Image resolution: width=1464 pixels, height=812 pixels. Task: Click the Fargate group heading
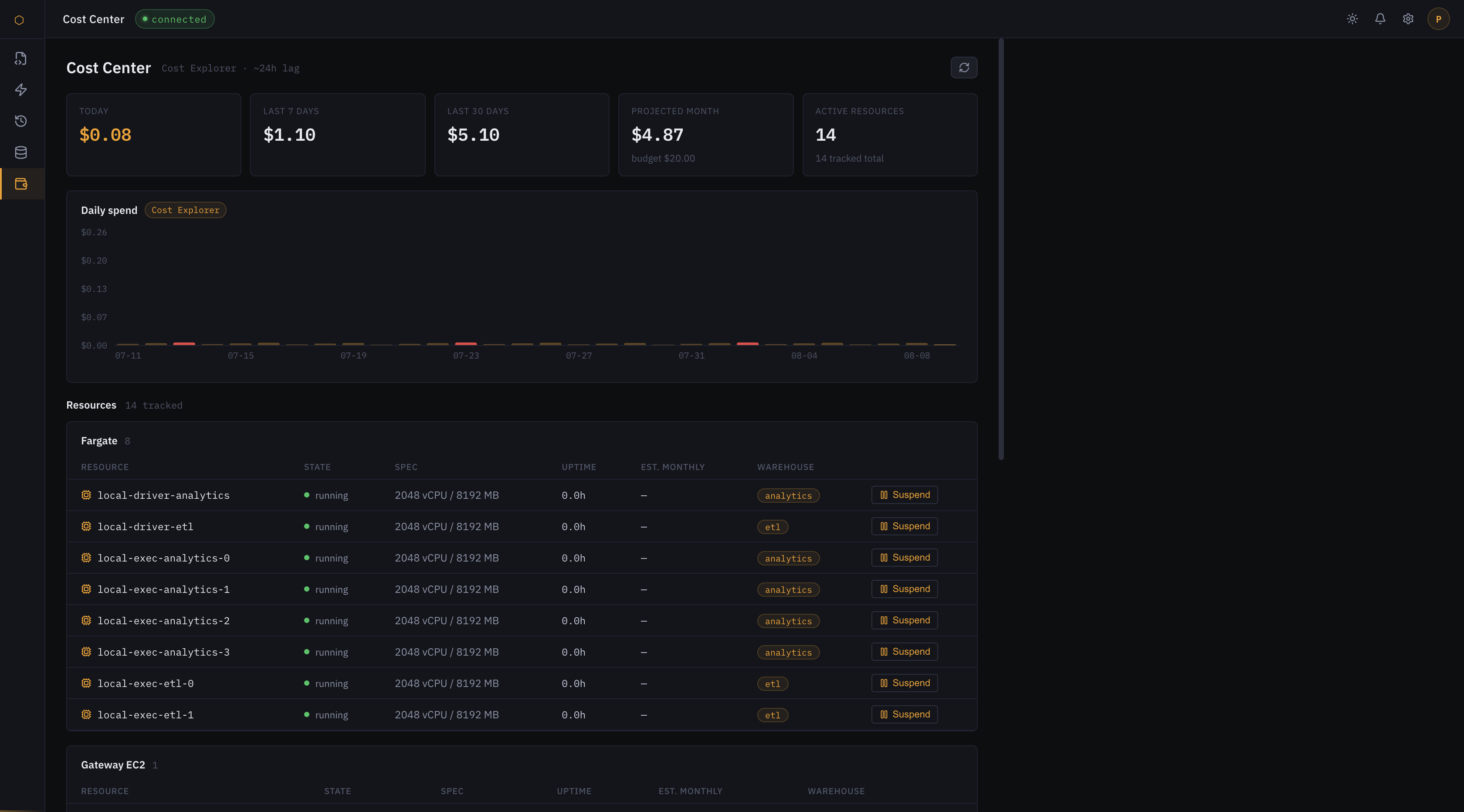pos(99,441)
